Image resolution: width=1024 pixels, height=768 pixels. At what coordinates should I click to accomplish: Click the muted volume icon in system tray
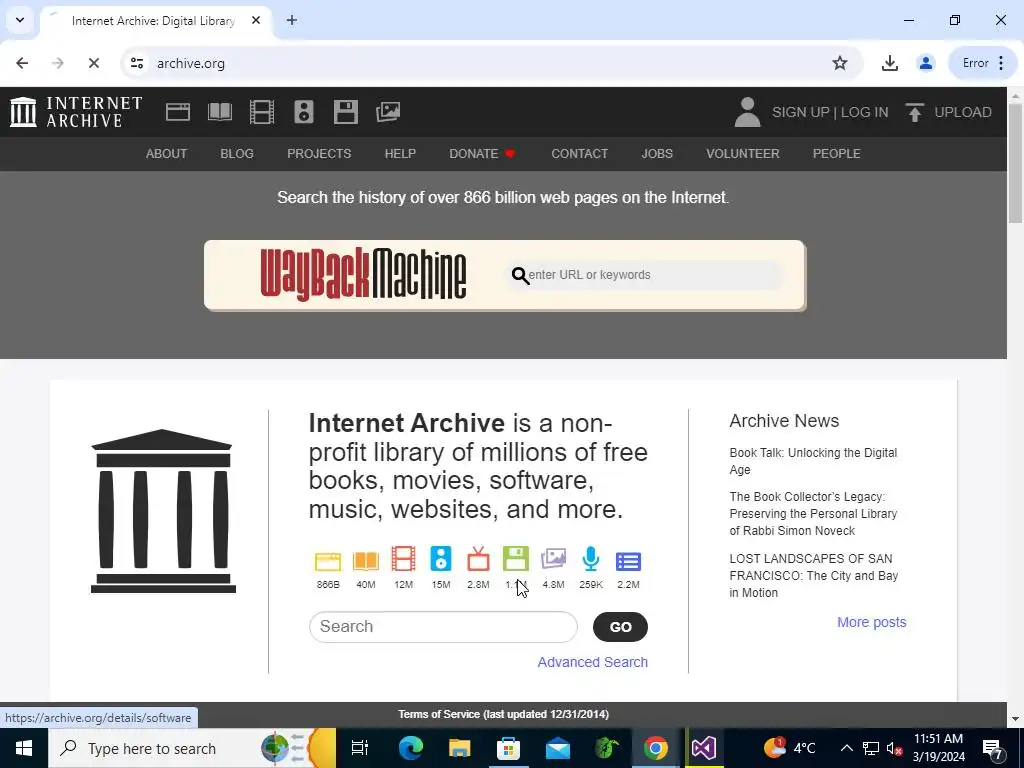coord(894,748)
